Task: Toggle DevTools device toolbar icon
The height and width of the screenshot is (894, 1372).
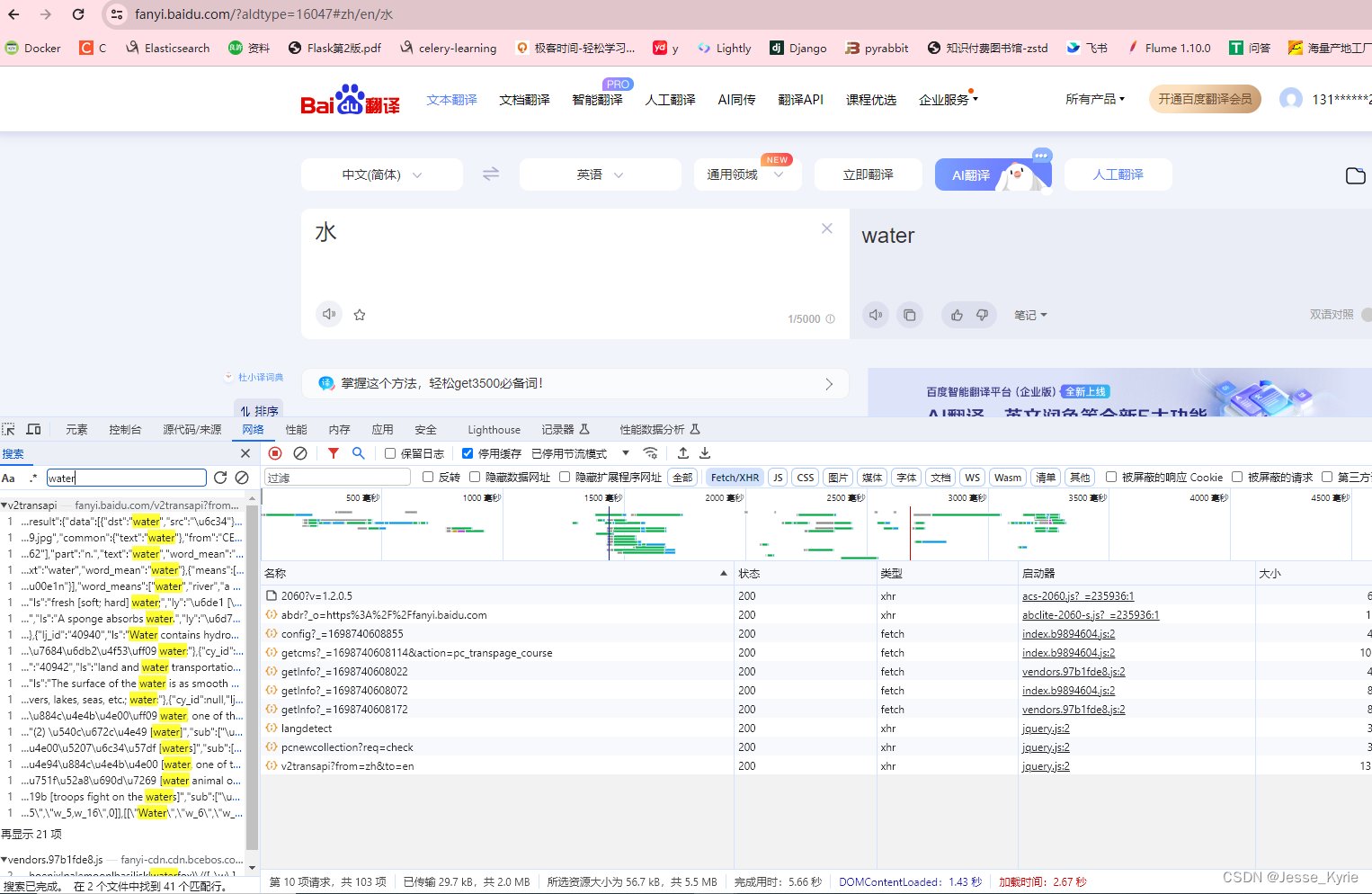Action: pos(33,429)
